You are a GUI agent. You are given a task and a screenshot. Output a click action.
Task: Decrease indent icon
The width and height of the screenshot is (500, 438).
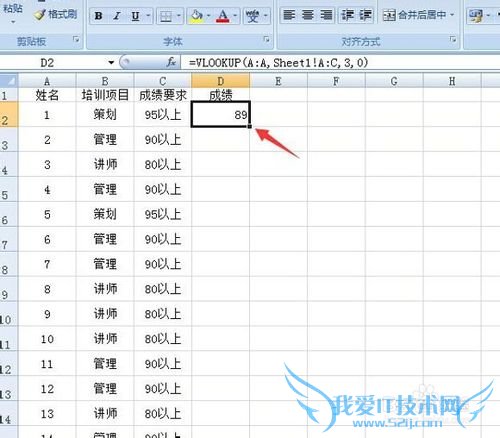pyautogui.click(x=347, y=15)
